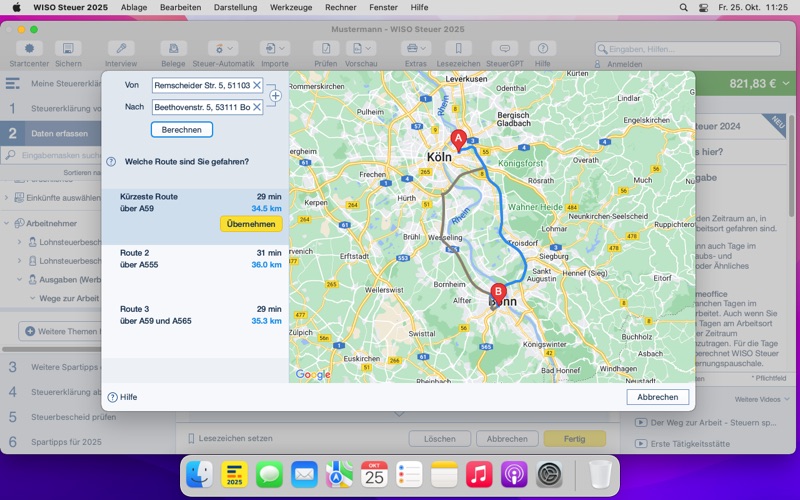The width and height of the screenshot is (800, 500).
Task: Click the Spotlight search icon in menu bar
Action: [x=684, y=7]
